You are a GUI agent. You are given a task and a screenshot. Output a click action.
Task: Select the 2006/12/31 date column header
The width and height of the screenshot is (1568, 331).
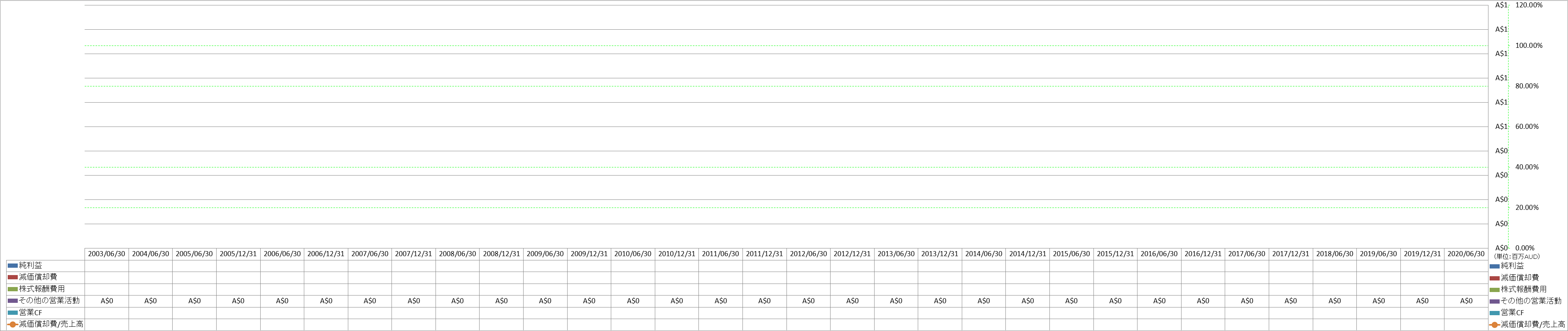(x=325, y=254)
